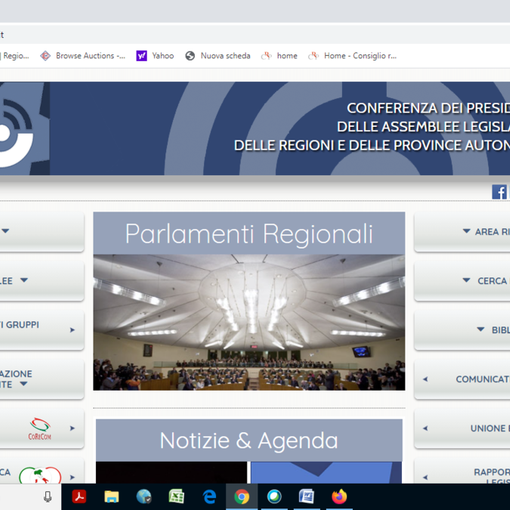
Task: Open the assembly hall photo
Action: pos(249,322)
